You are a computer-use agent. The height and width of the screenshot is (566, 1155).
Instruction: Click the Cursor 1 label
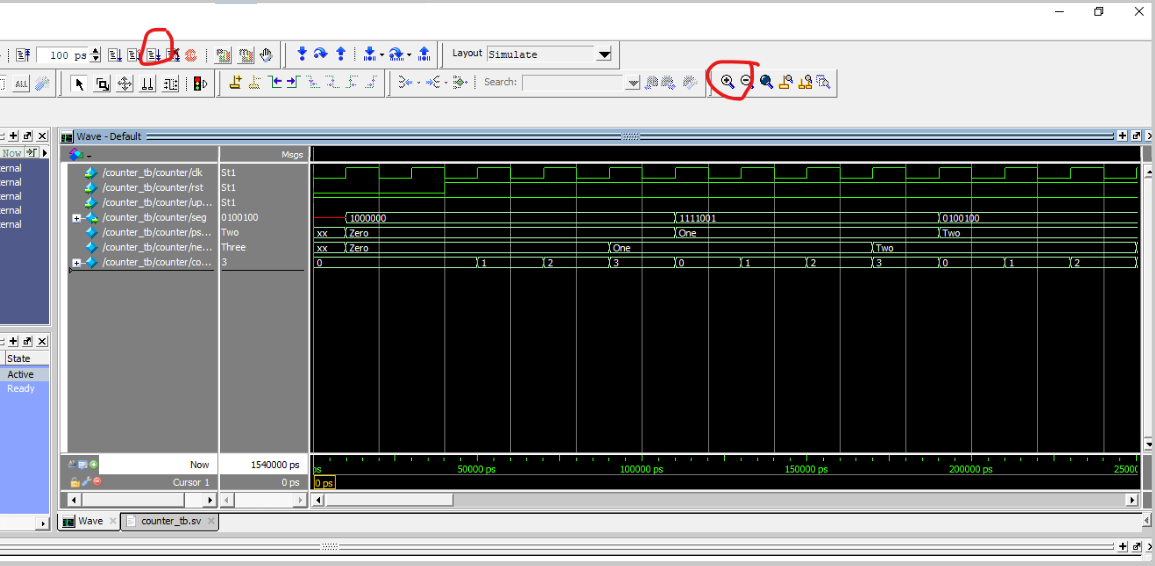click(x=192, y=482)
